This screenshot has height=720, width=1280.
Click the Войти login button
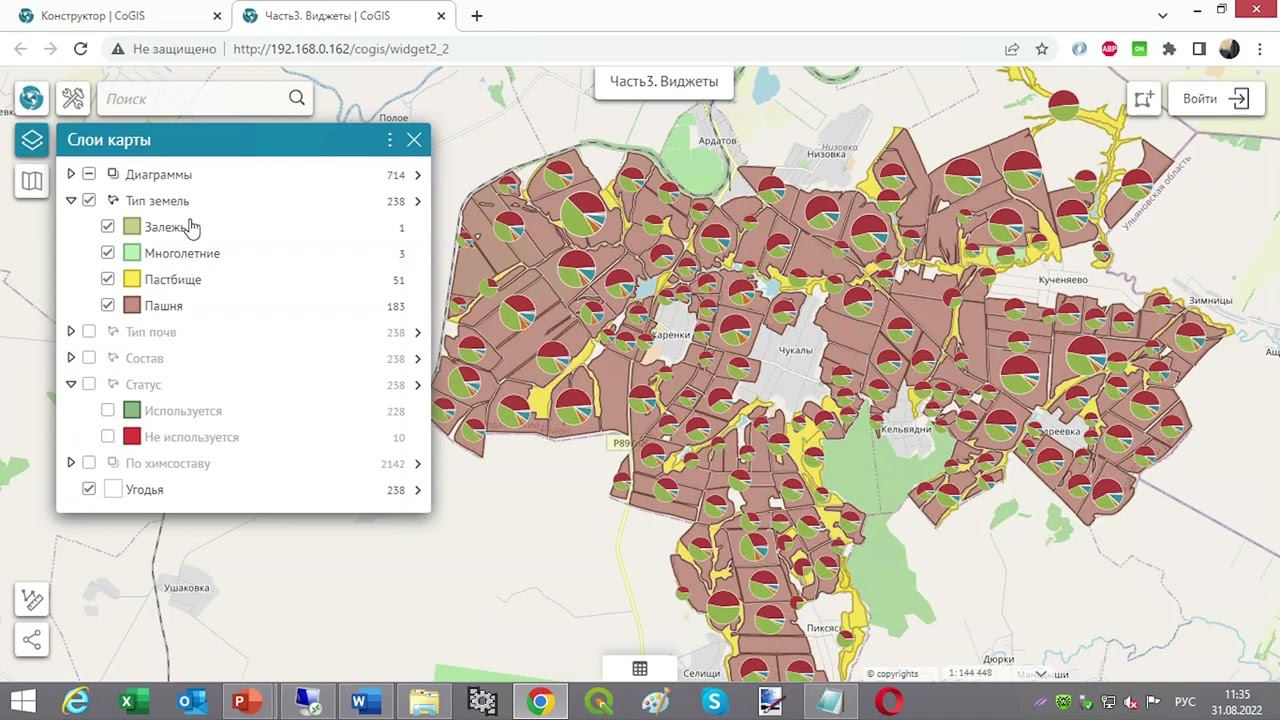(x=1215, y=98)
